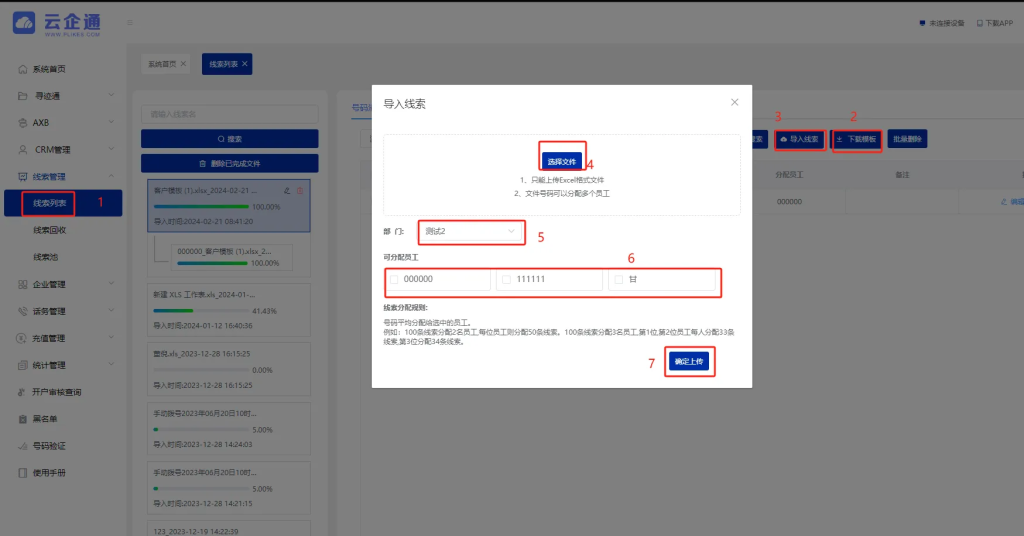Click the 线索管理 chart icon in sidebar
1024x536 pixels.
click(x=23, y=176)
